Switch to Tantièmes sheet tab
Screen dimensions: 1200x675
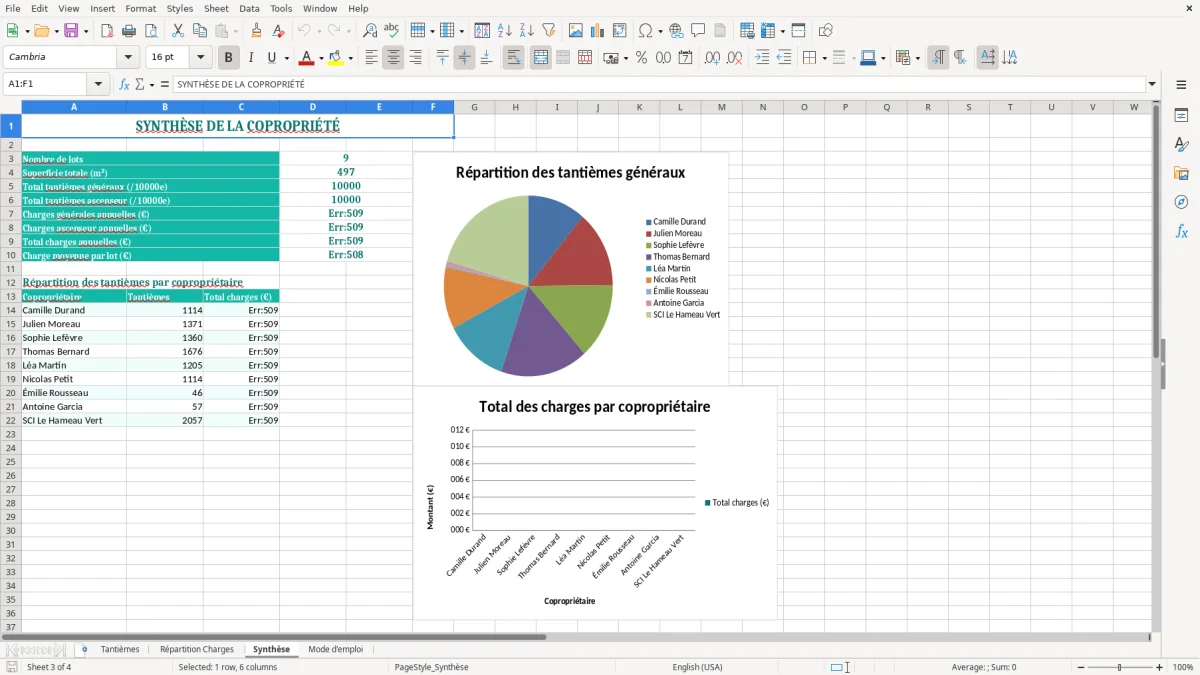(x=120, y=650)
